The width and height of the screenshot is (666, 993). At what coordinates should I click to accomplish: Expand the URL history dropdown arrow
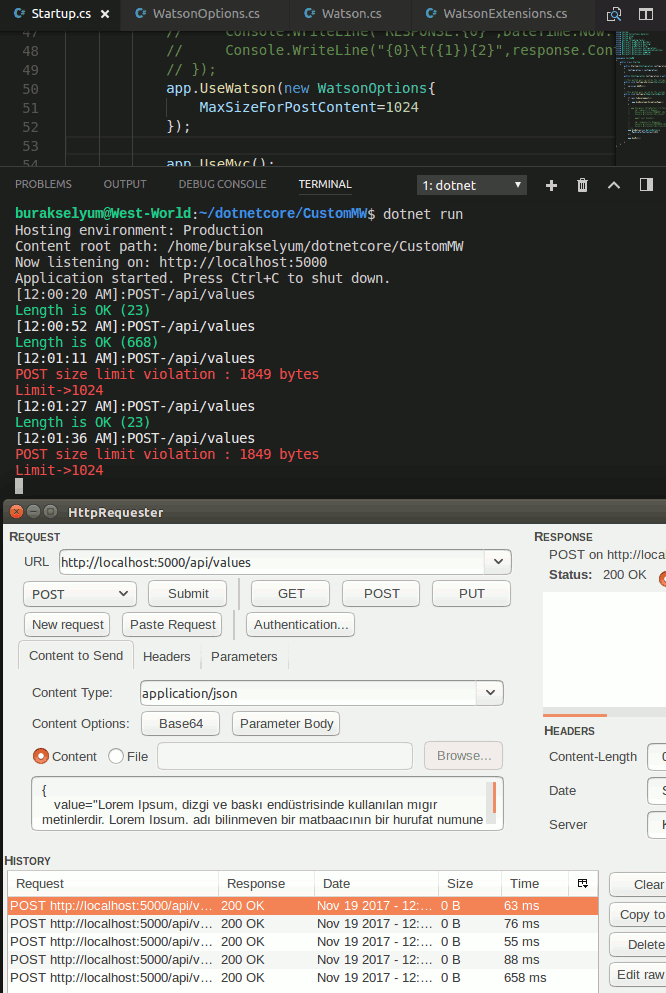500,562
